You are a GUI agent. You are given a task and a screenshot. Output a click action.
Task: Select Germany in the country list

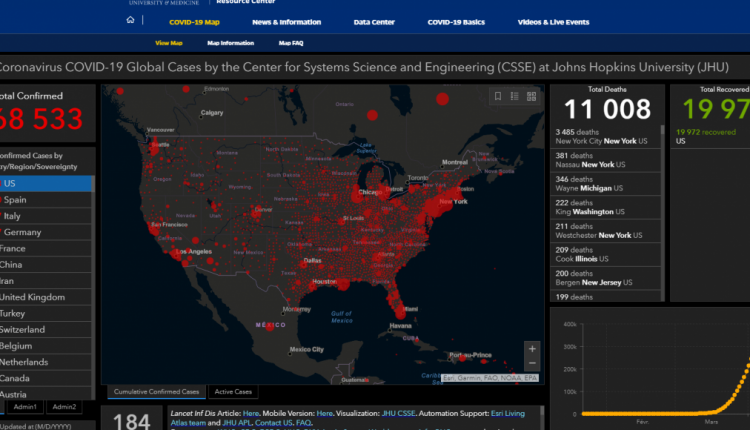[45, 232]
